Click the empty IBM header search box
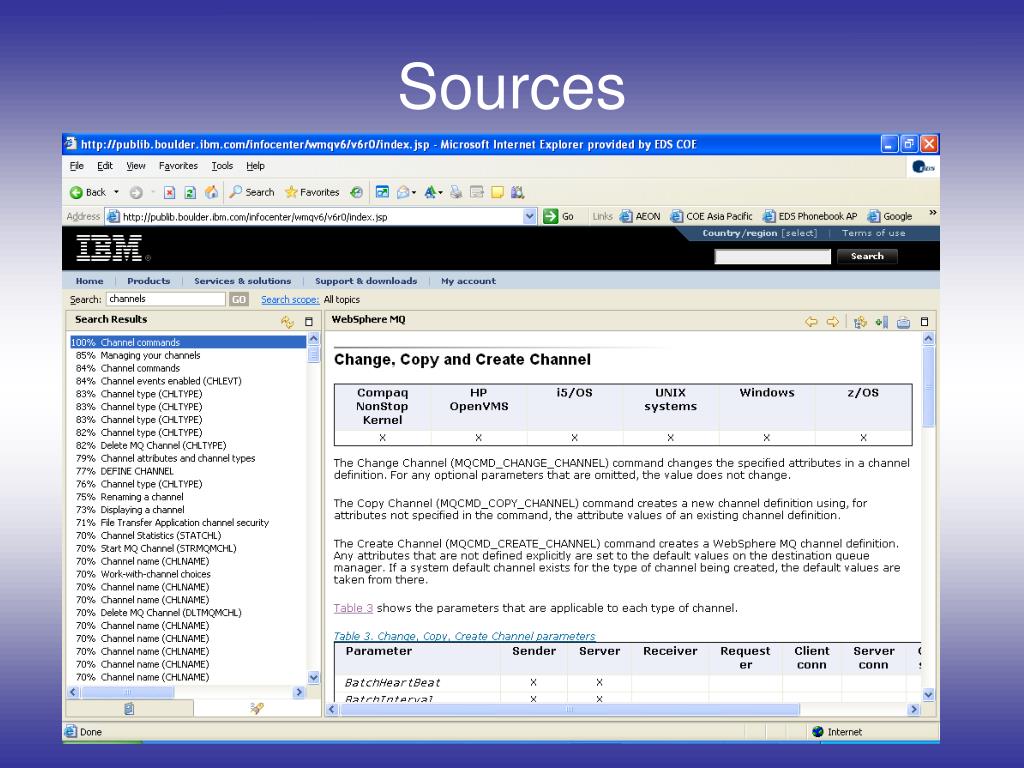 pyautogui.click(x=773, y=257)
